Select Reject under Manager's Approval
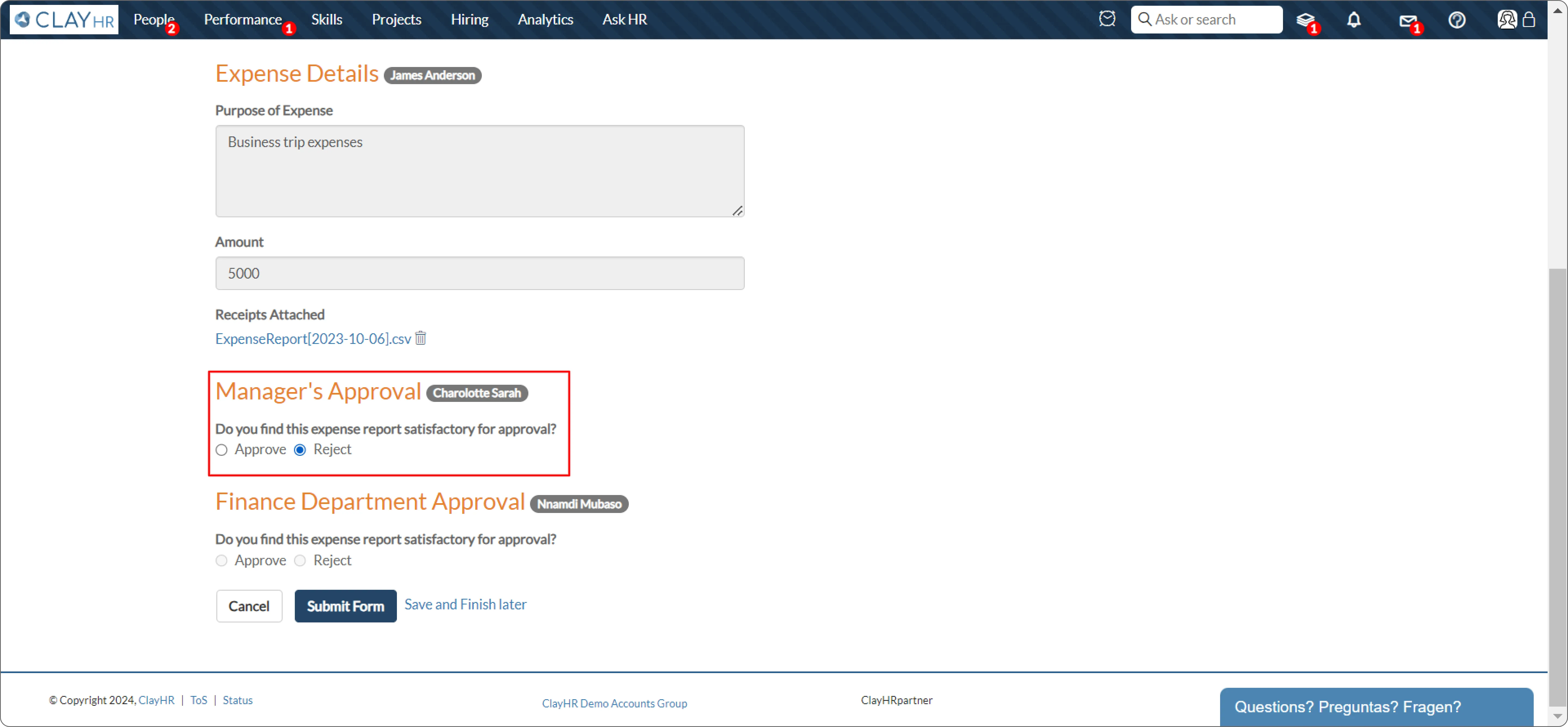 coord(300,450)
